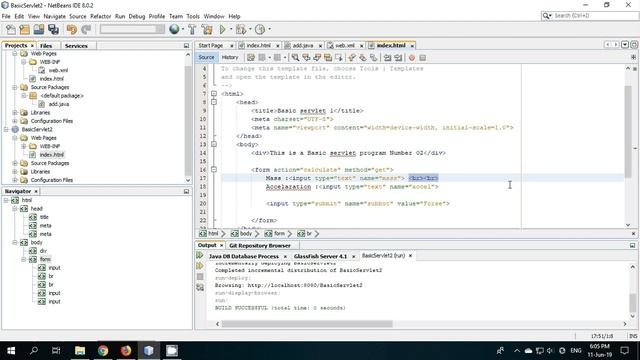Open the File menu
The image size is (640, 360).
[x=6, y=16]
